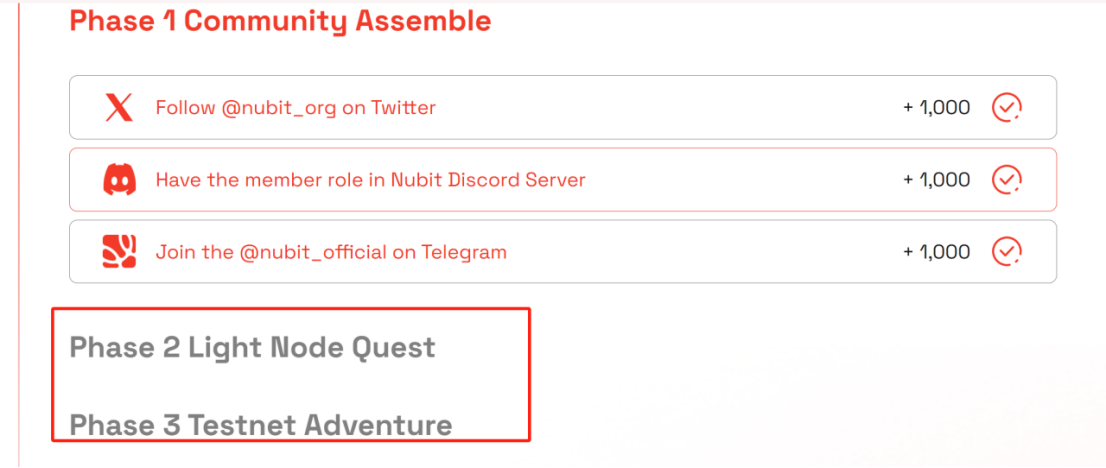Collapse the Phase 1 Community Assemble heading

tap(280, 21)
